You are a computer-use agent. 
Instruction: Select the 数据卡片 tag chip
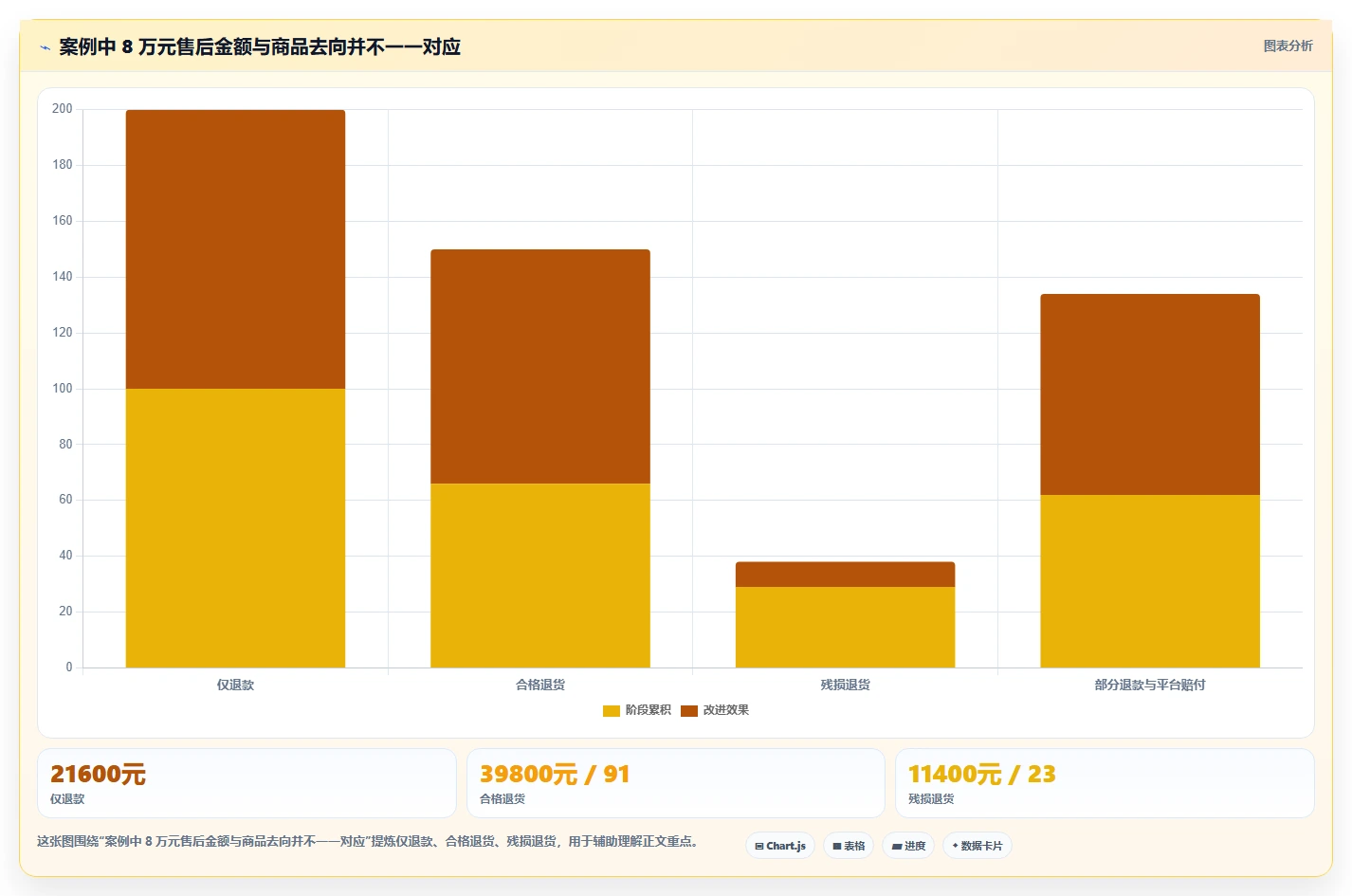click(x=977, y=846)
